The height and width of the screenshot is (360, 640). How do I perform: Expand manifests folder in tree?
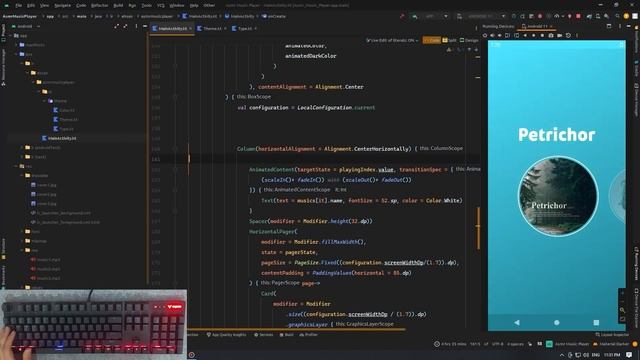pyautogui.click(x=16, y=45)
